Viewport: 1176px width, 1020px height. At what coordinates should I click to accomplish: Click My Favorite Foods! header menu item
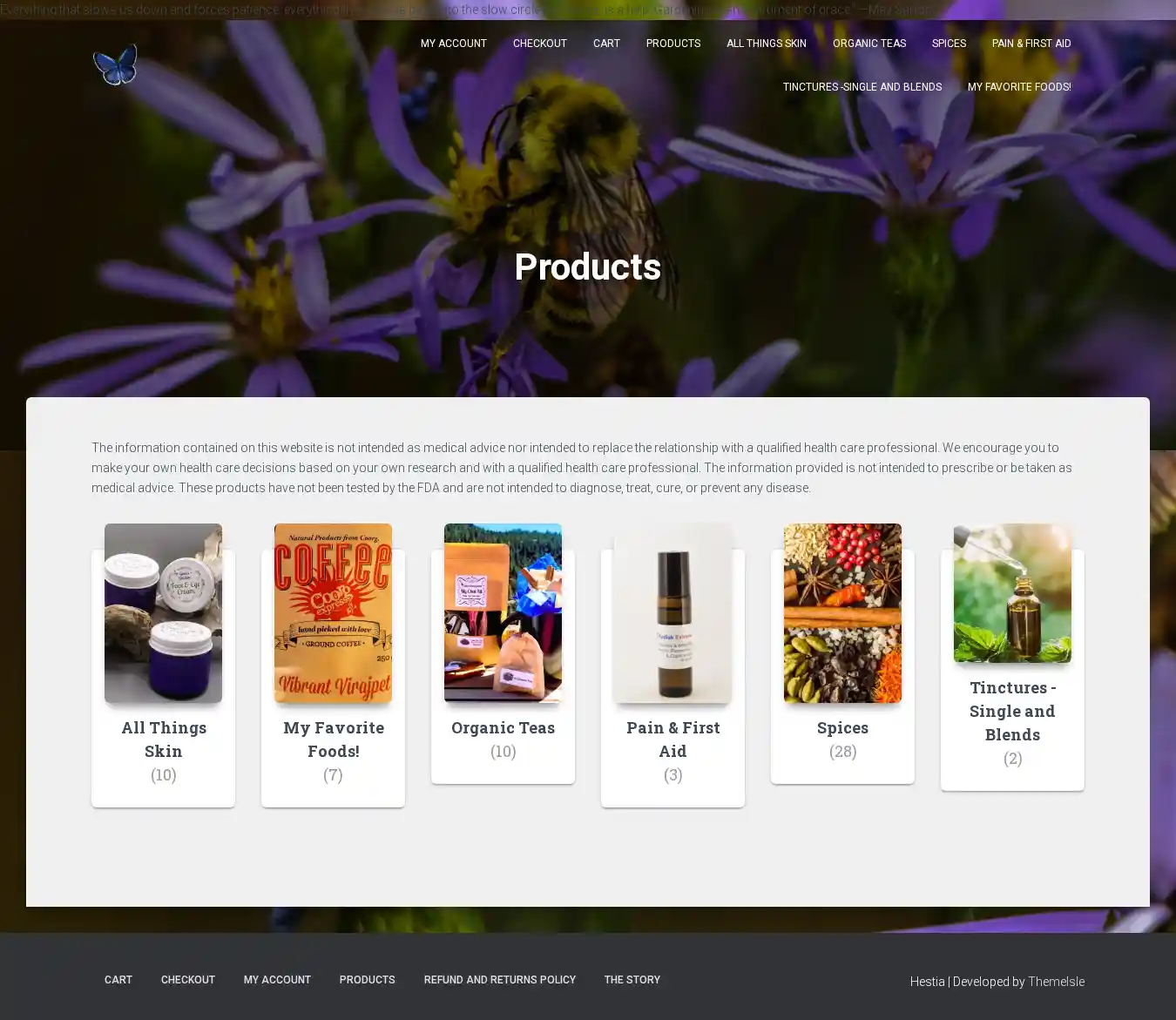coord(1018,87)
